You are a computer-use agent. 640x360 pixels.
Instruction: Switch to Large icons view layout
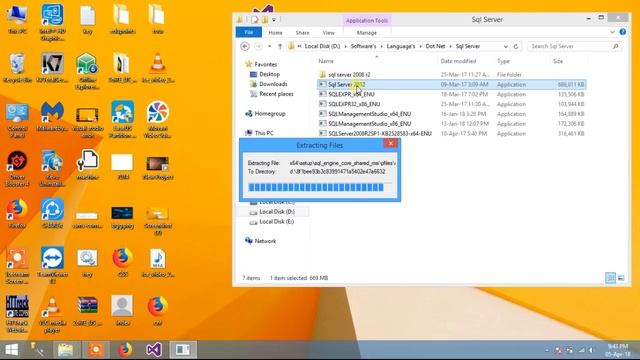(x=621, y=278)
